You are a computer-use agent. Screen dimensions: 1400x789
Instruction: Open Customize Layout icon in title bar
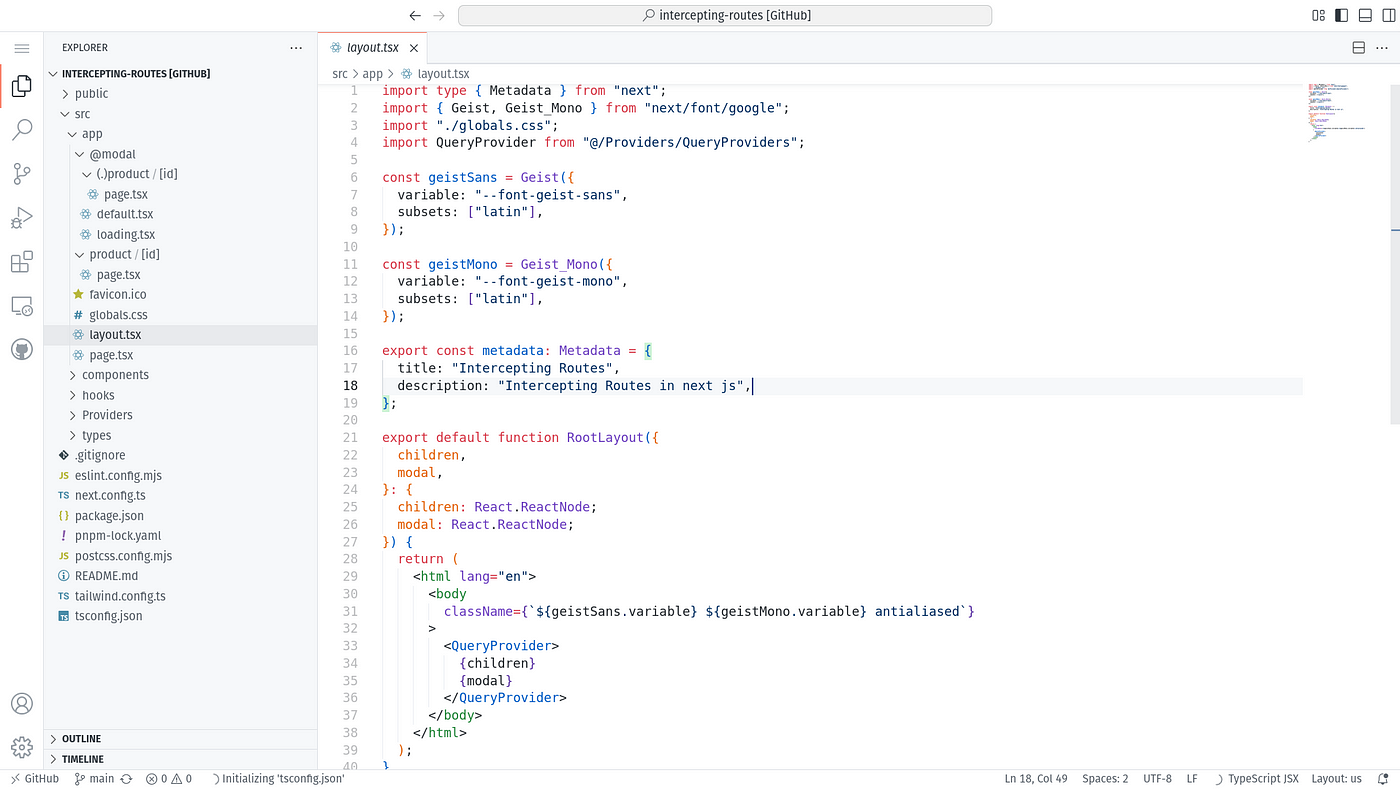click(x=1318, y=15)
